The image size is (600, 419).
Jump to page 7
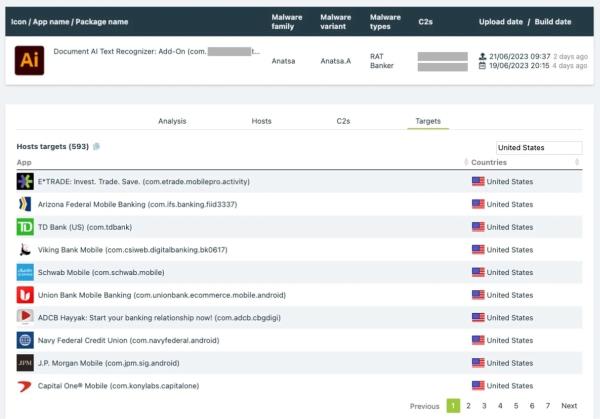click(548, 406)
